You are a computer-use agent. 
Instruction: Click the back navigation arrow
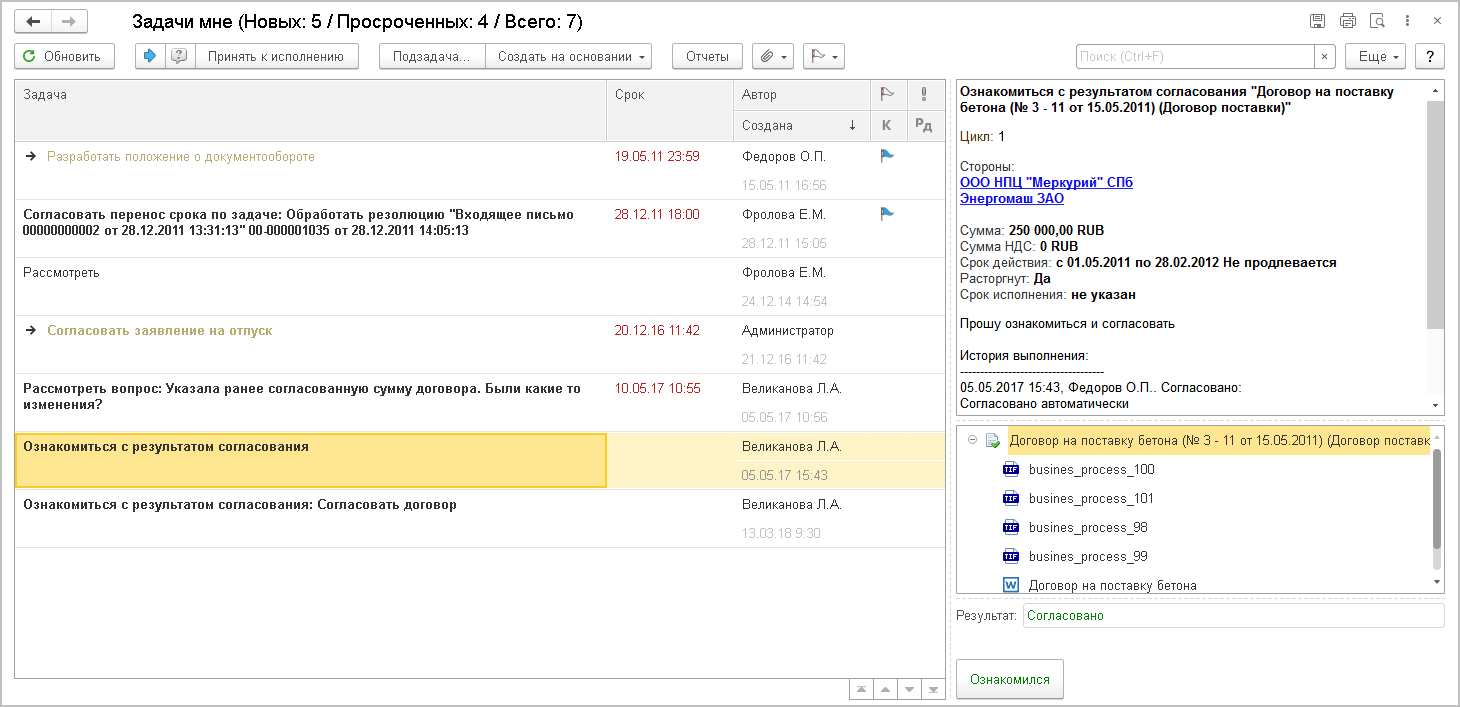pos(32,21)
